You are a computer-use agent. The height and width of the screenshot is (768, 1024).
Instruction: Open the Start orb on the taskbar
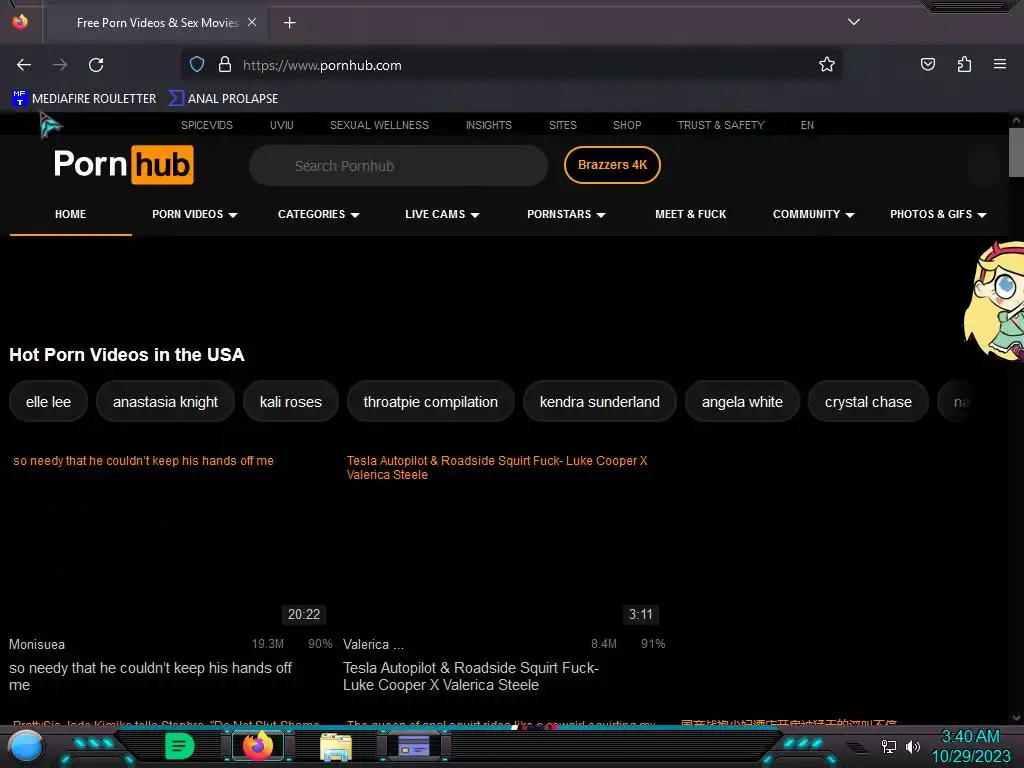26,746
